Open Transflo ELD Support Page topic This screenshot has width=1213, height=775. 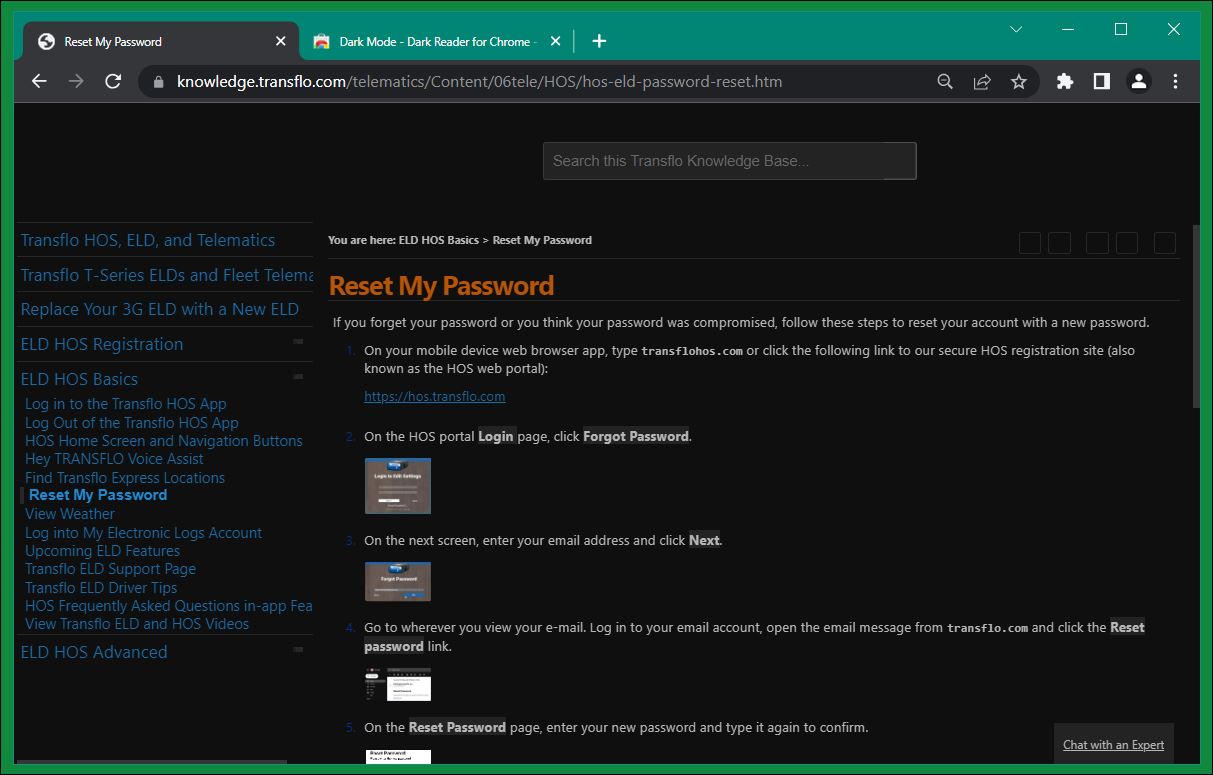pyautogui.click(x=110, y=569)
